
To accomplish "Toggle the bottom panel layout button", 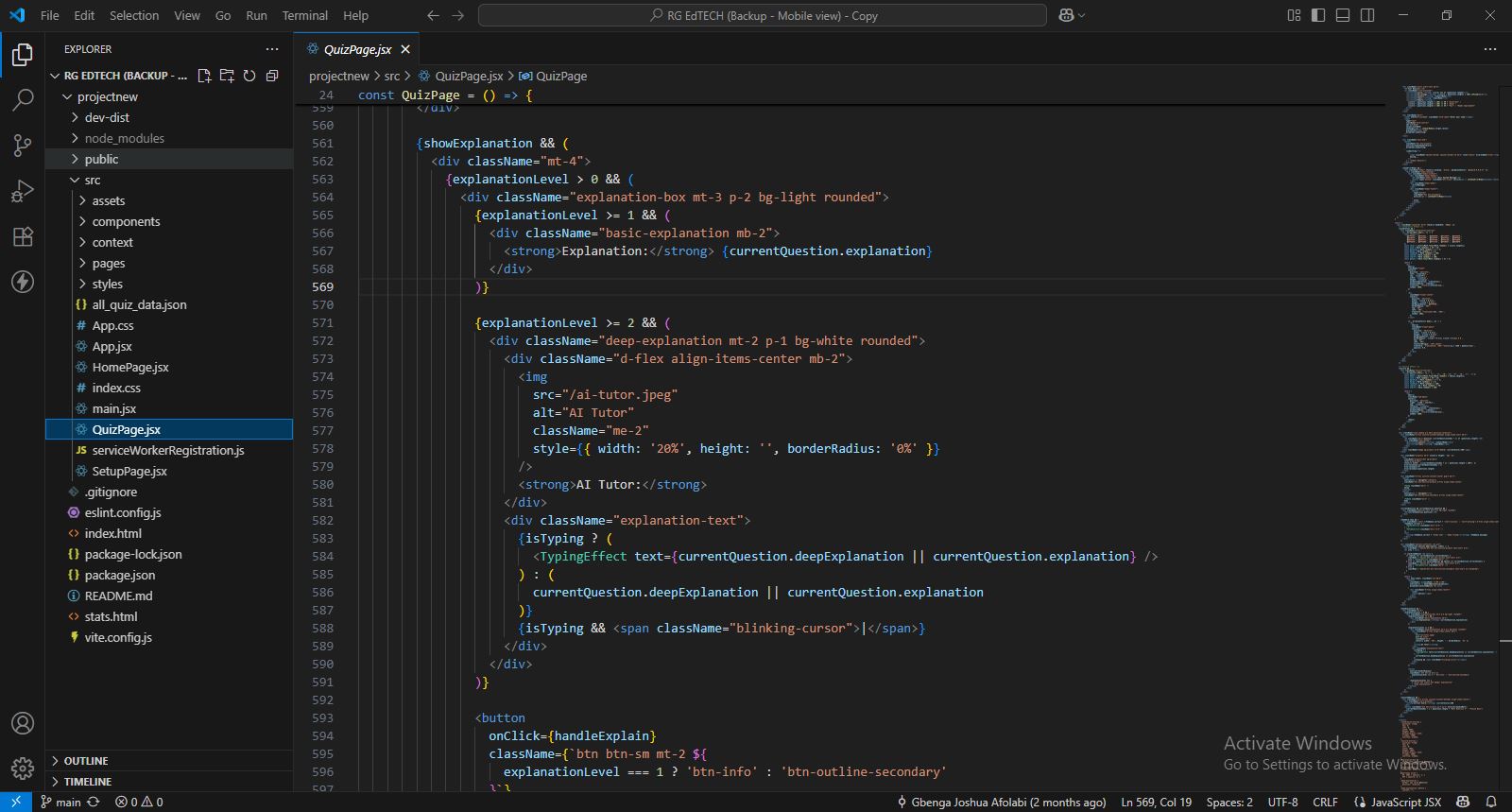I will pos(1343,15).
